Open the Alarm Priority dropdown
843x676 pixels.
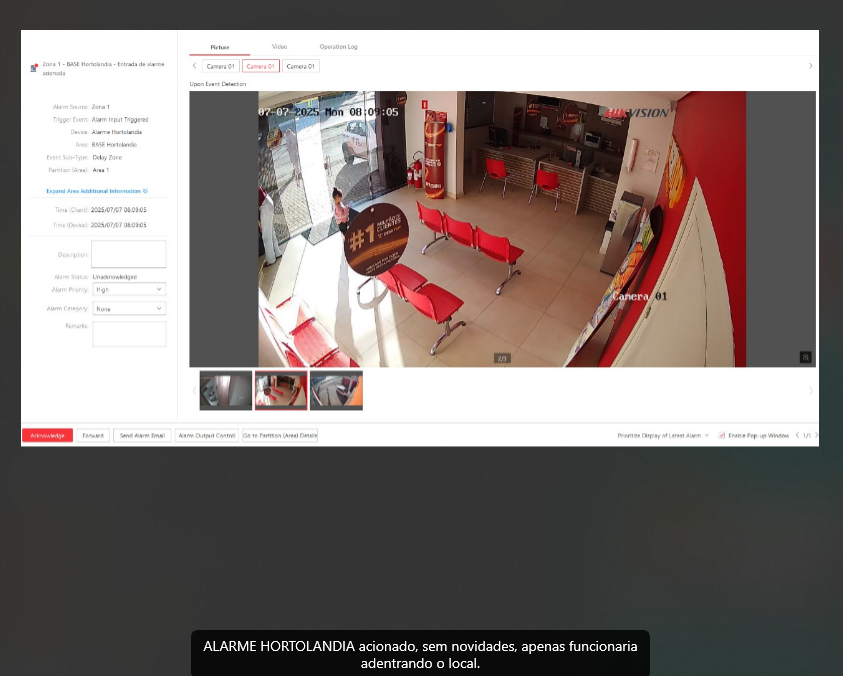[129, 289]
